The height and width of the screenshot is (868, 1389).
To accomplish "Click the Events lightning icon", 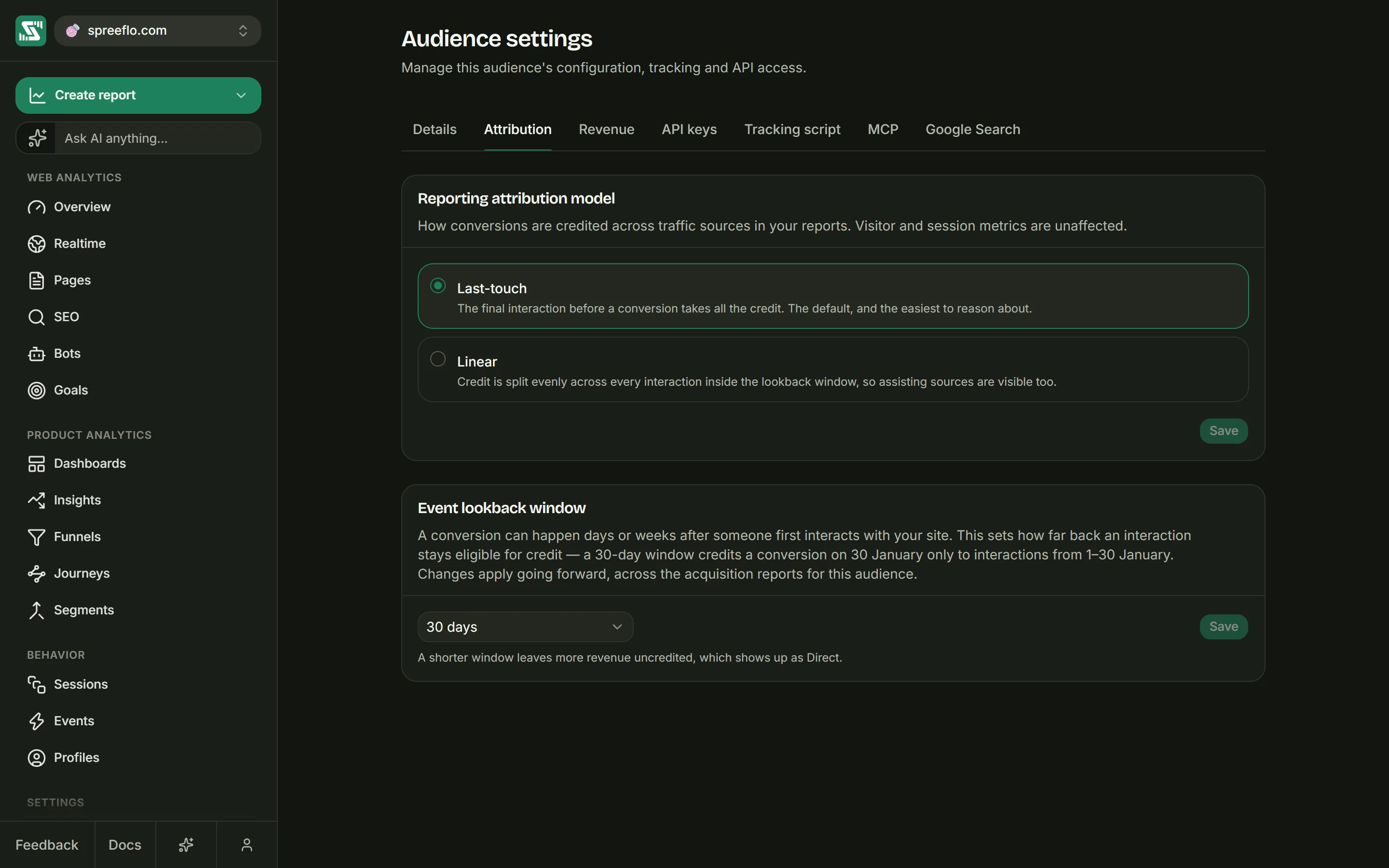I will 36,721.
